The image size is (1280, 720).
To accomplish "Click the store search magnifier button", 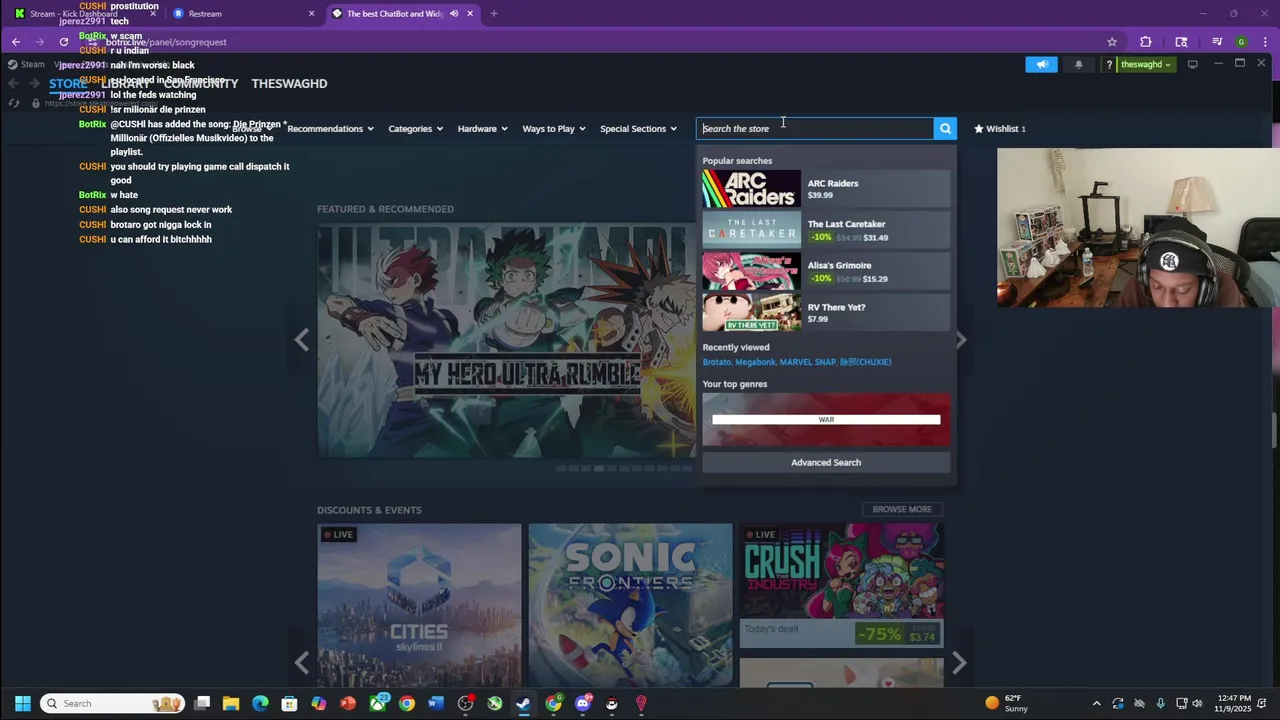I will (x=945, y=128).
